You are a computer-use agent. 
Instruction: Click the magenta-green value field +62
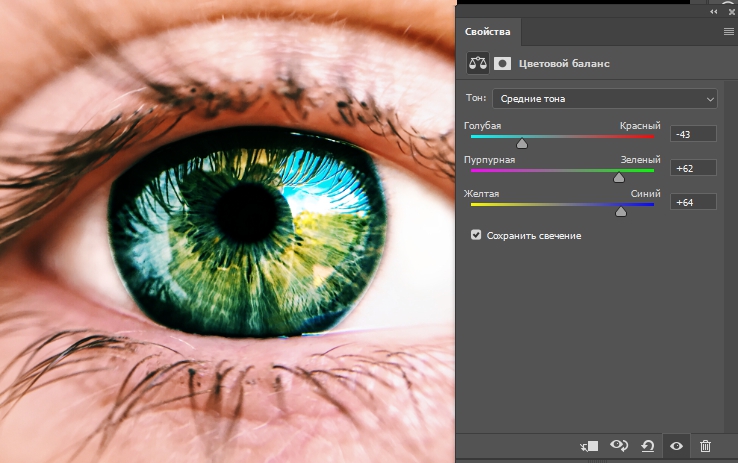693,168
